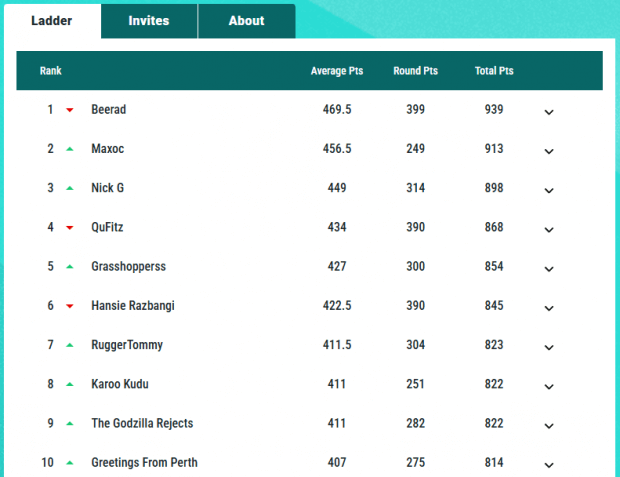Click the green up arrow beside RuggerTommy
The width and height of the screenshot is (620, 477).
70,345
